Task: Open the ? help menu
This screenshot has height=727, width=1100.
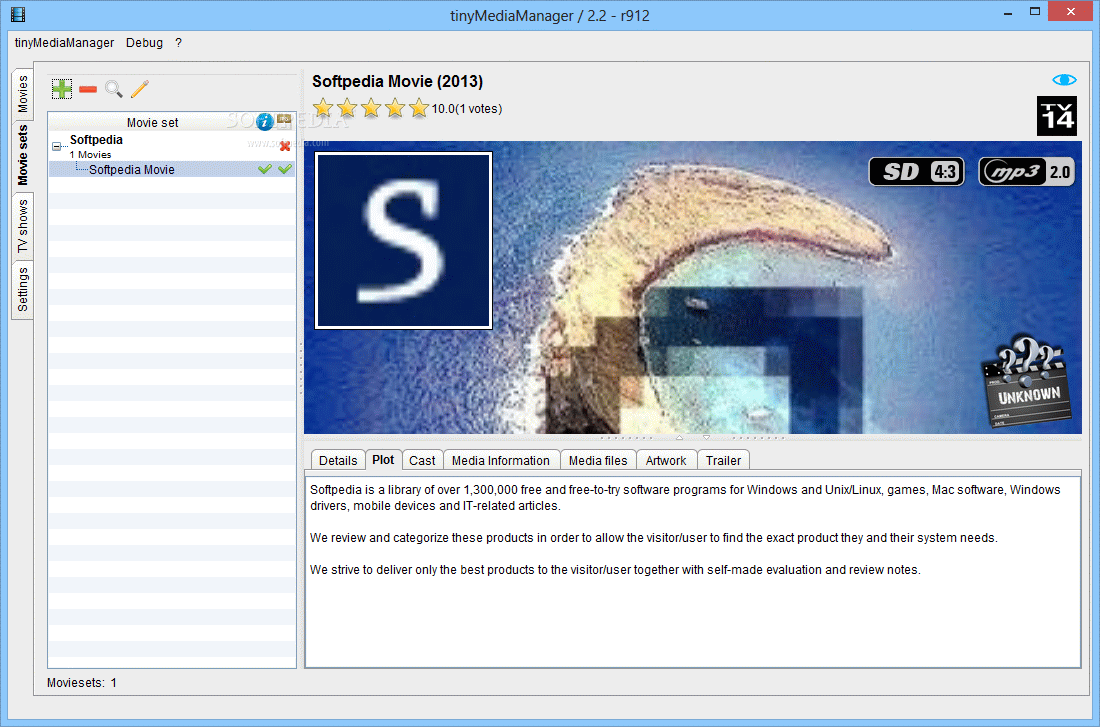Action: 178,43
